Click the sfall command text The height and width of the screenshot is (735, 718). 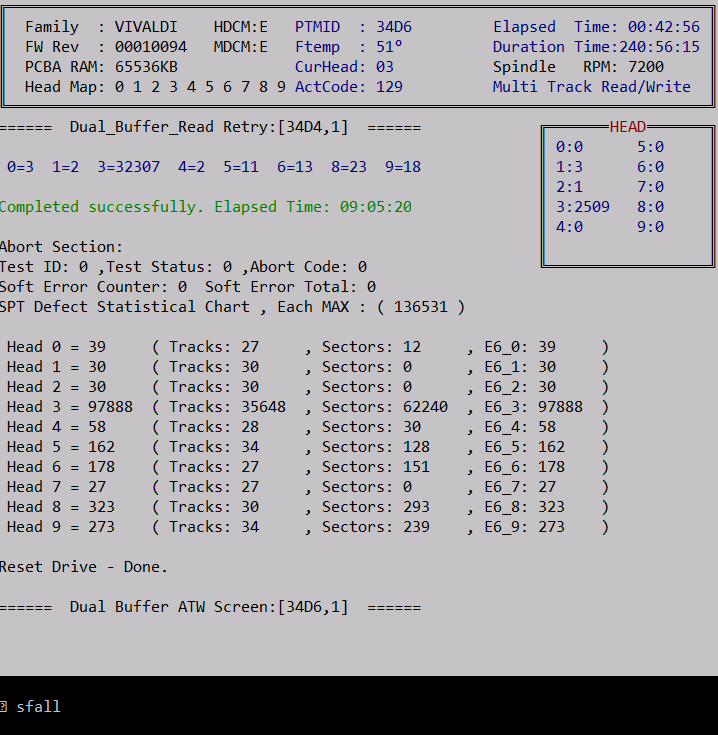38,707
